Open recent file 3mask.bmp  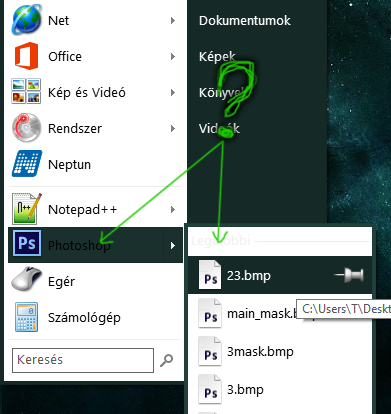(x=280, y=351)
